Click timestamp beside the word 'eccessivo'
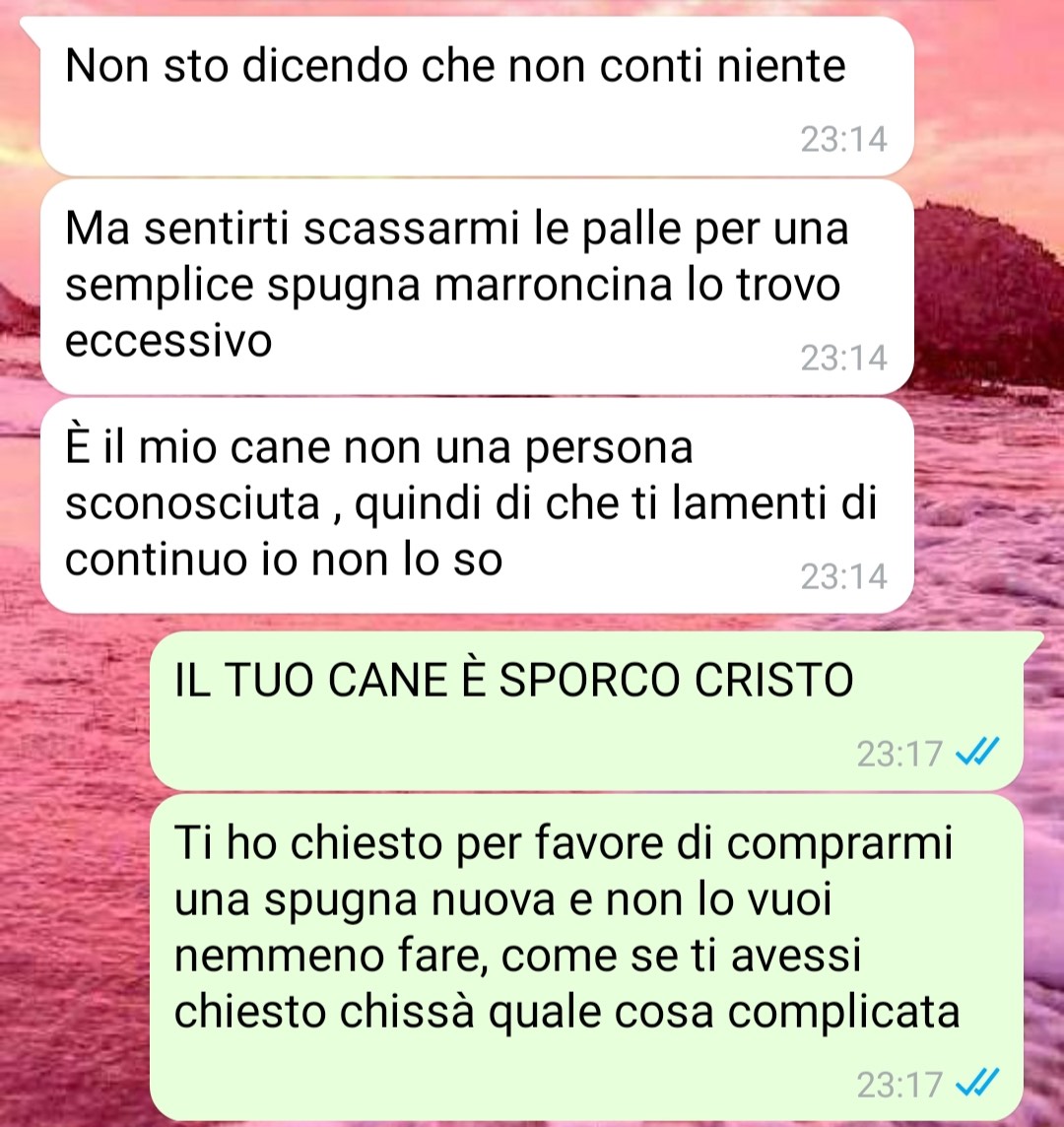Viewport: 1064px width, 1127px height. pos(844,358)
